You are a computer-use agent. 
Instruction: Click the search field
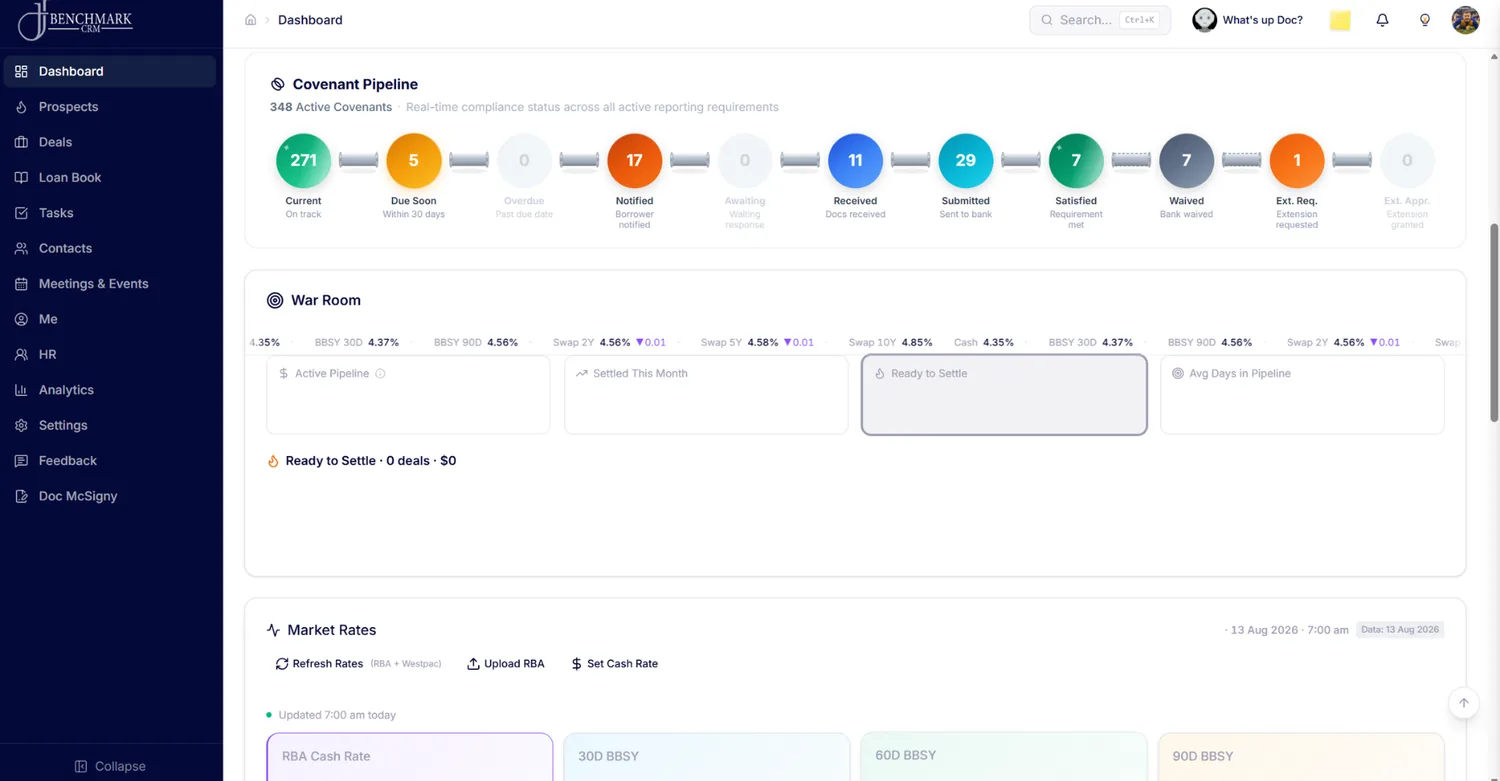pos(1100,20)
